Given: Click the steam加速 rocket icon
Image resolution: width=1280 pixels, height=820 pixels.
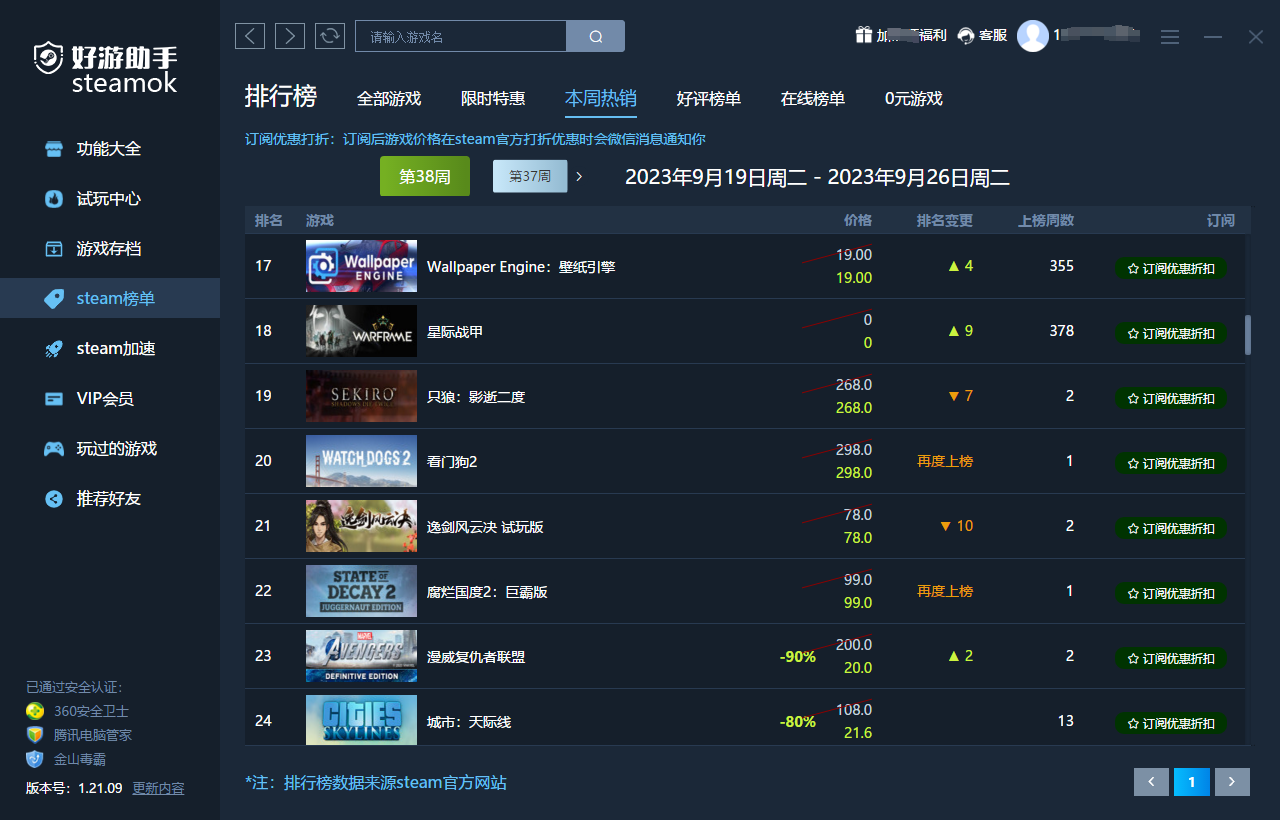Looking at the screenshot, I should [x=54, y=349].
